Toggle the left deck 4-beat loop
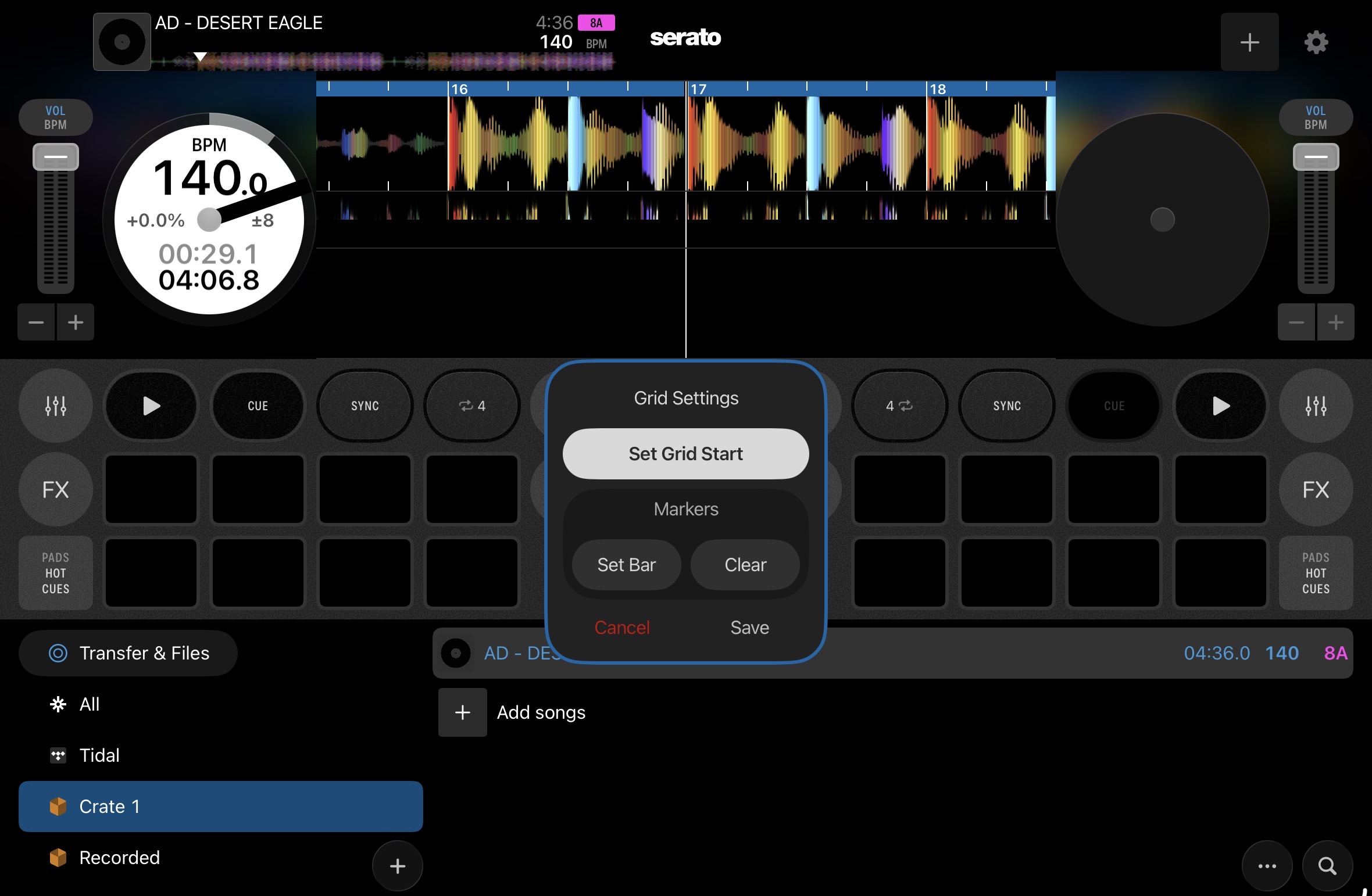Screen dimensions: 1372x896 point(472,406)
